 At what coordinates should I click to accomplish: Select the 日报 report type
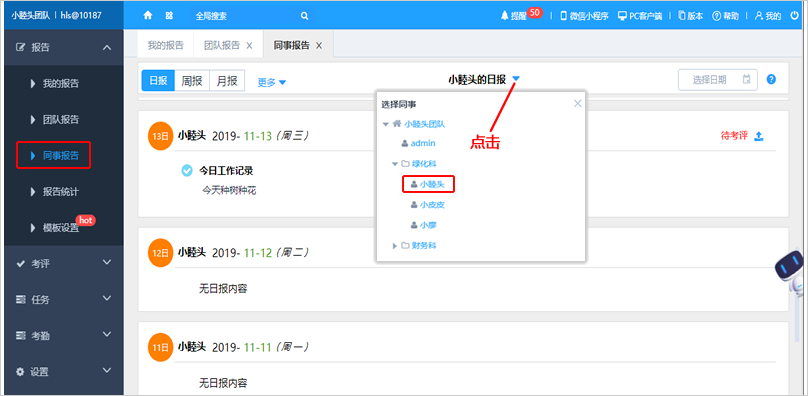point(158,81)
